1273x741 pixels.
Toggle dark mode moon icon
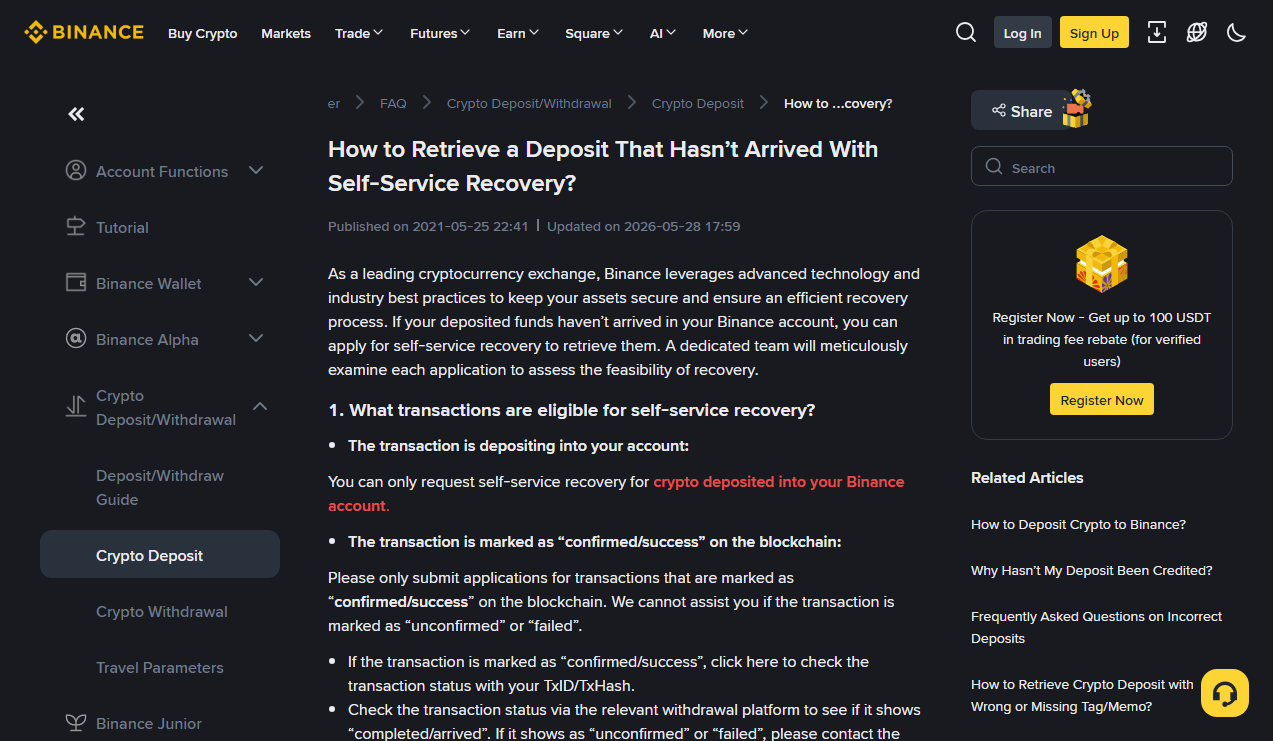(1237, 32)
